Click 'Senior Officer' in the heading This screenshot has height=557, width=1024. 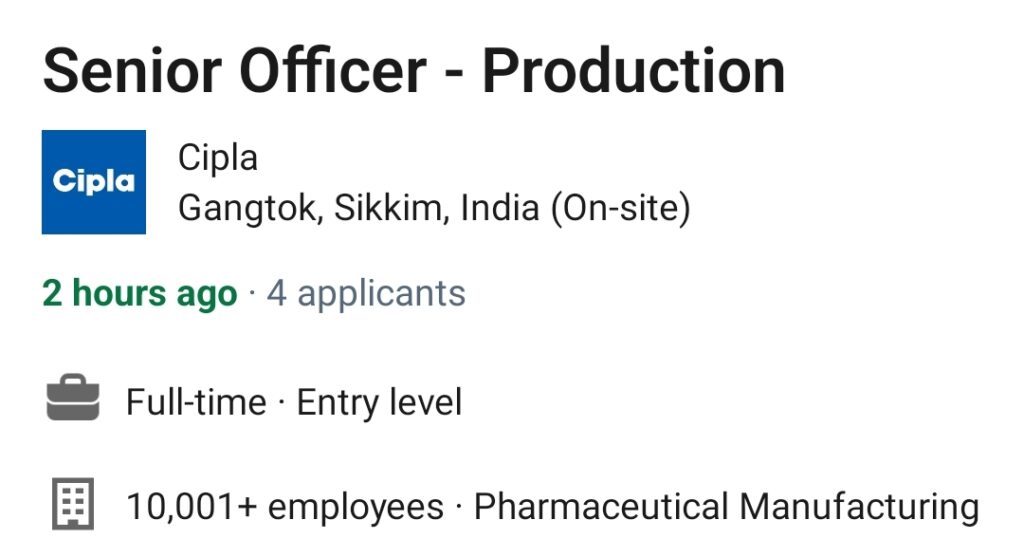pyautogui.click(x=234, y=72)
